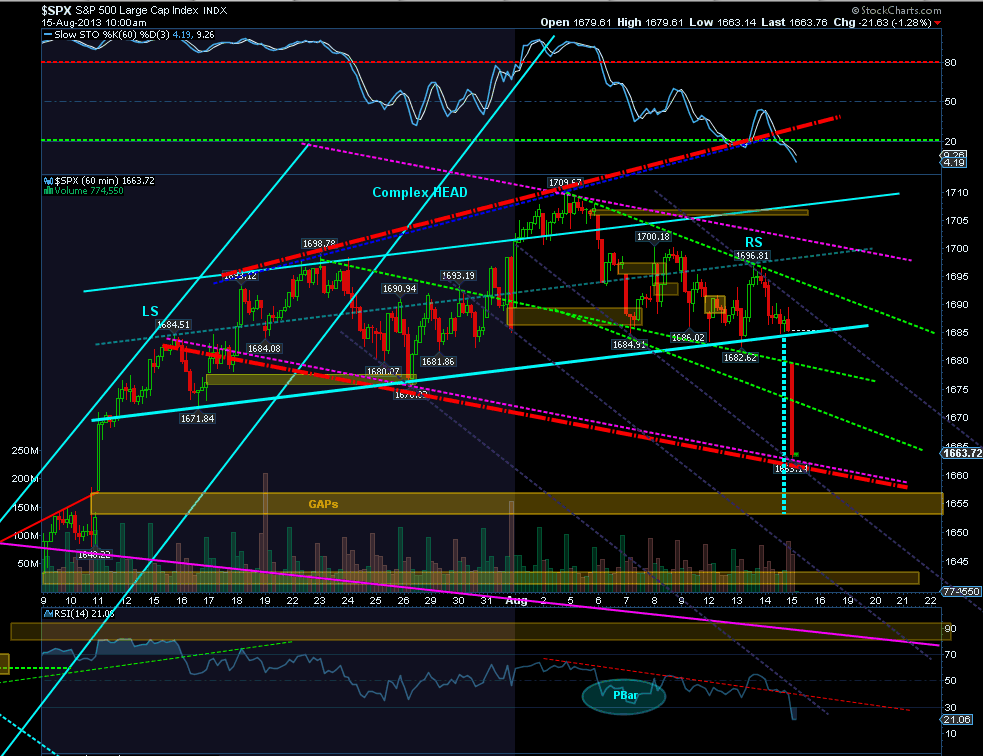Screen dimensions: 983x756
Task: Click the 1693.12 price label
Action: click(x=240, y=275)
